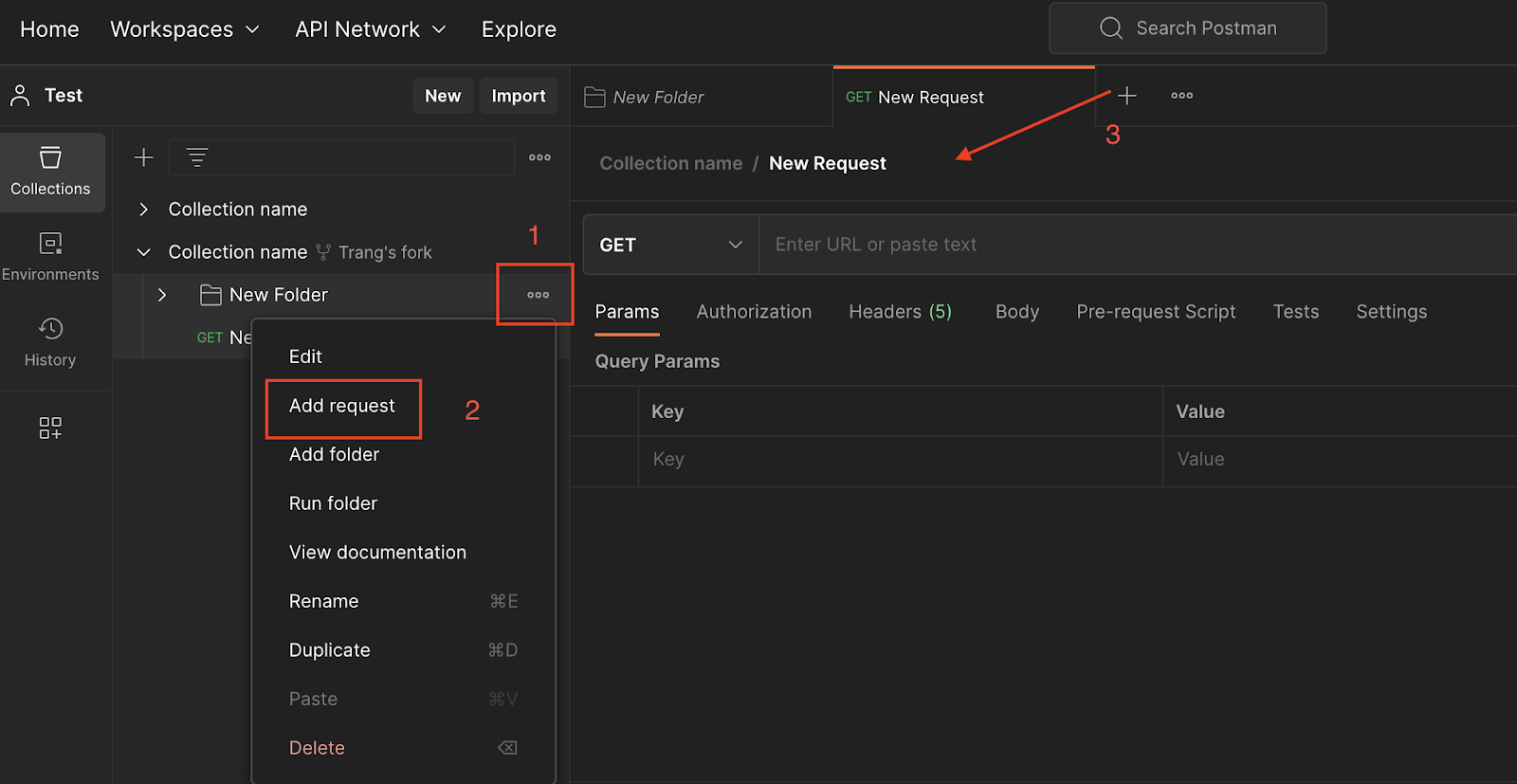Open the History sidebar panel
Screen dimensions: 1517x784
click(51, 342)
